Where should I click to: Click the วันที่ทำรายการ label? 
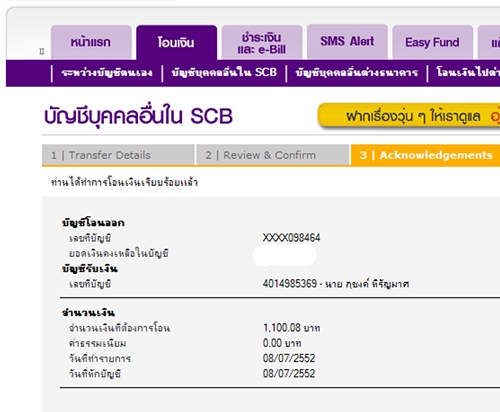tap(100, 359)
